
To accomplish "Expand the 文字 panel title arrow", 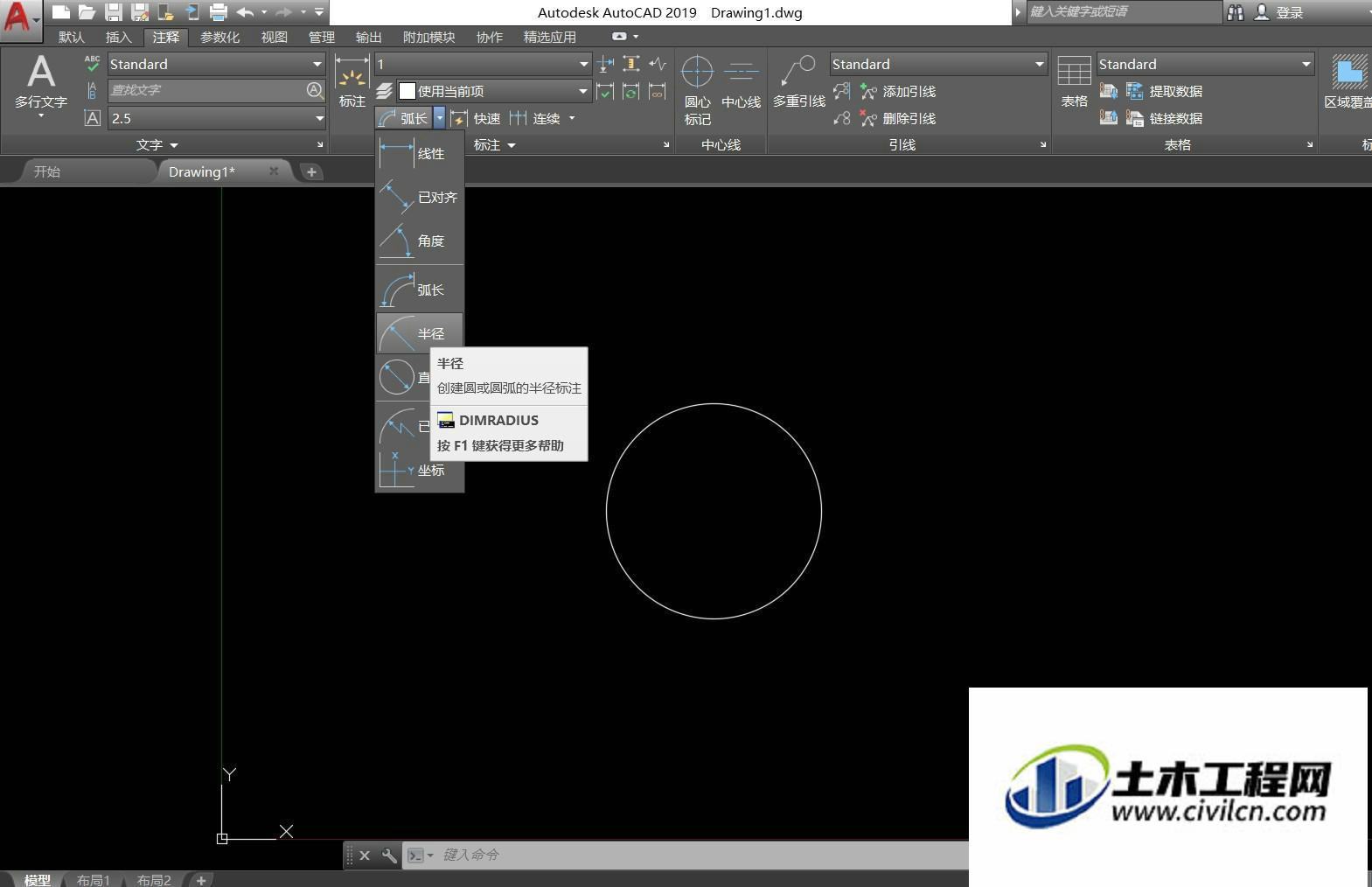I will pyautogui.click(x=174, y=145).
